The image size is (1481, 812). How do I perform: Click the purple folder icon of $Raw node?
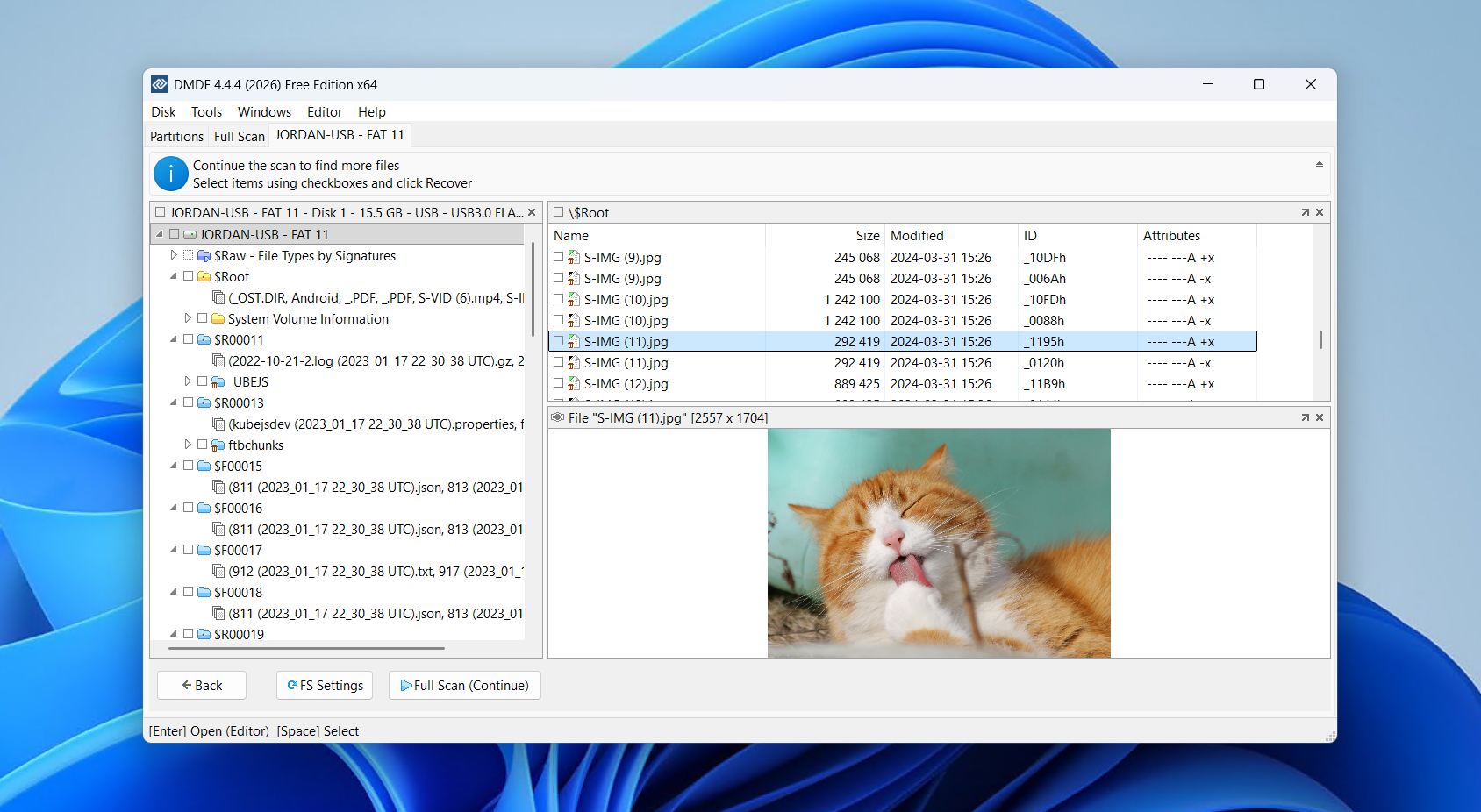click(x=205, y=255)
